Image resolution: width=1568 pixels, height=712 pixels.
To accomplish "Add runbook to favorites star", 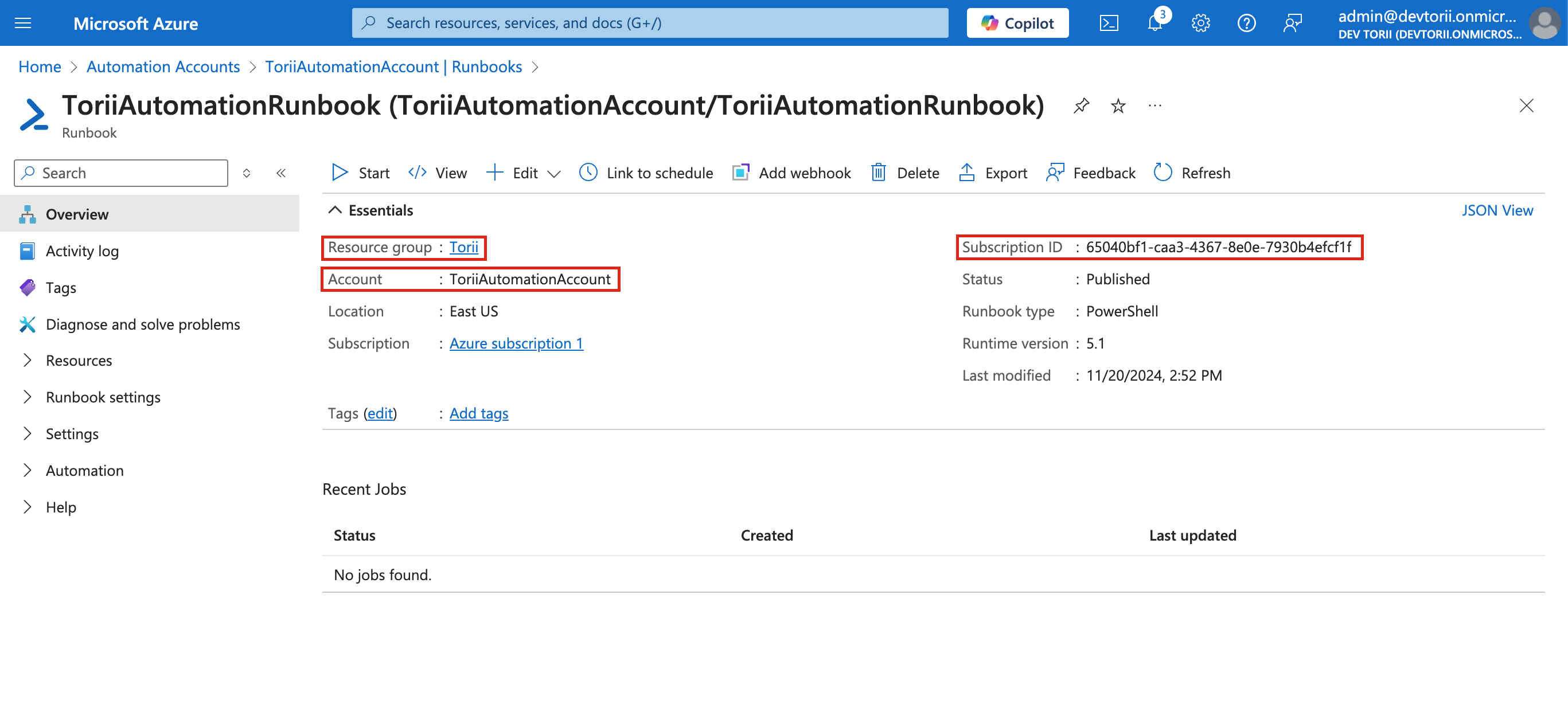I will pos(1118,106).
